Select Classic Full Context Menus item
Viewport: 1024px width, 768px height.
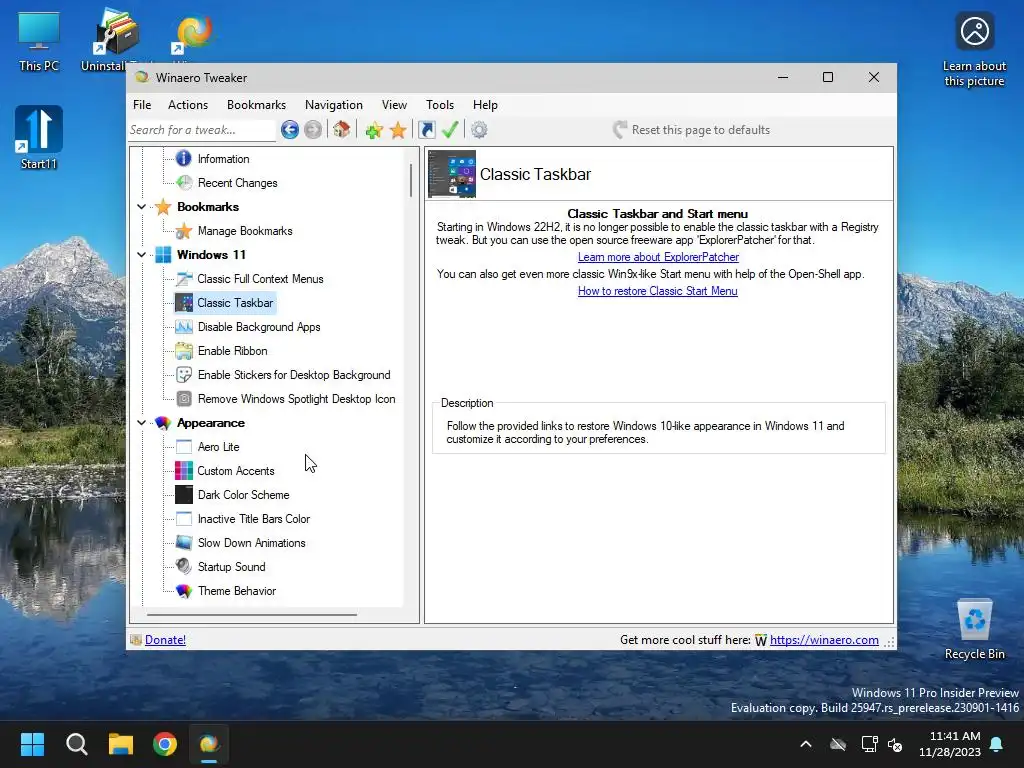(260, 279)
